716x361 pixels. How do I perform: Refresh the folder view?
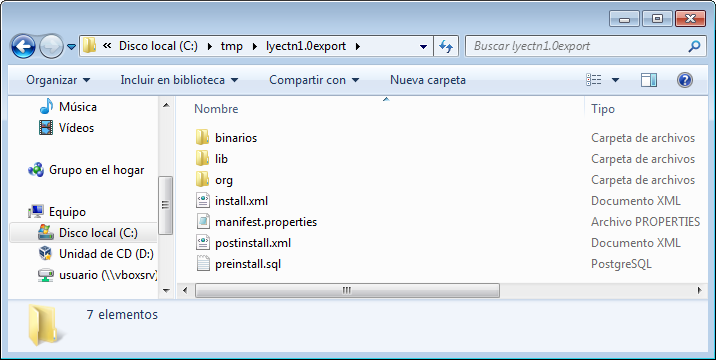(446, 46)
